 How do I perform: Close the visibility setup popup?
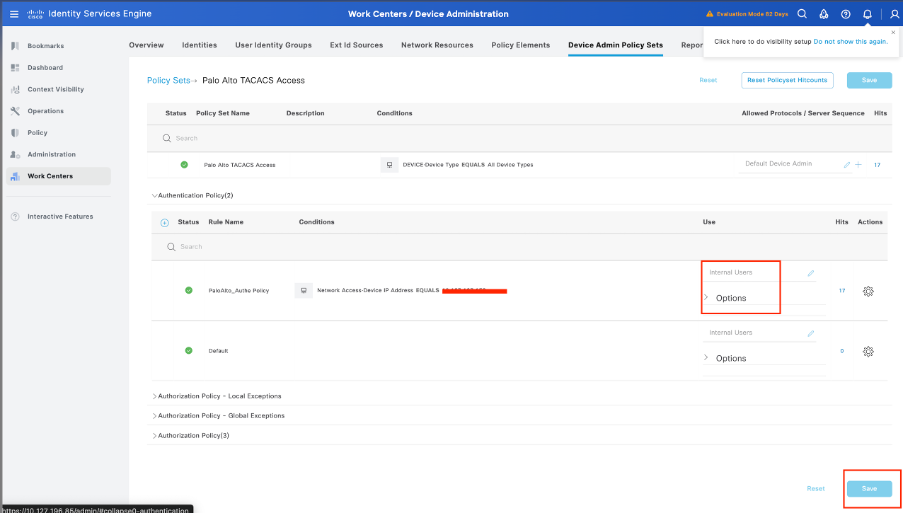pos(893,32)
